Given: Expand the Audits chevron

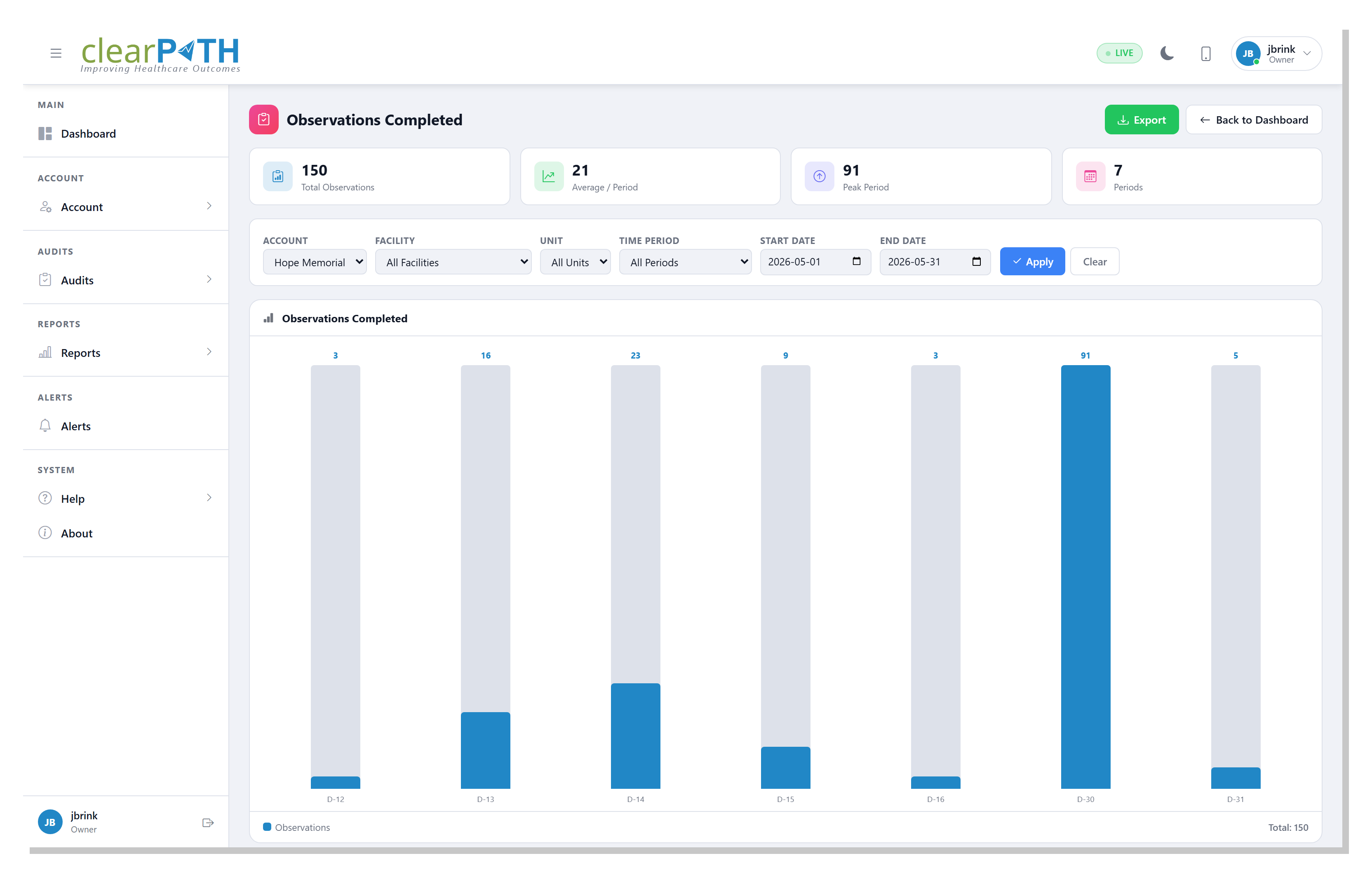Looking at the screenshot, I should [x=209, y=279].
